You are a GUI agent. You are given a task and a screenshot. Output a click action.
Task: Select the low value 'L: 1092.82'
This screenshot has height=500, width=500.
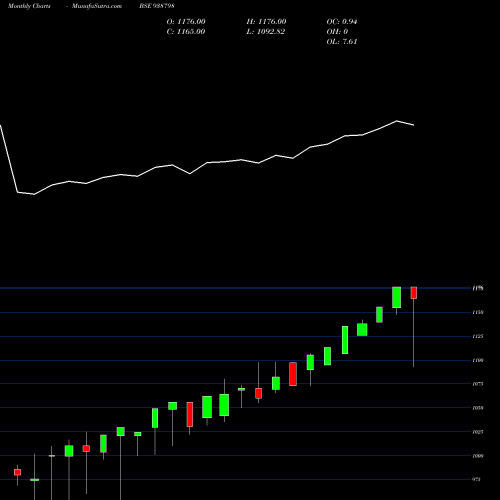(266, 32)
